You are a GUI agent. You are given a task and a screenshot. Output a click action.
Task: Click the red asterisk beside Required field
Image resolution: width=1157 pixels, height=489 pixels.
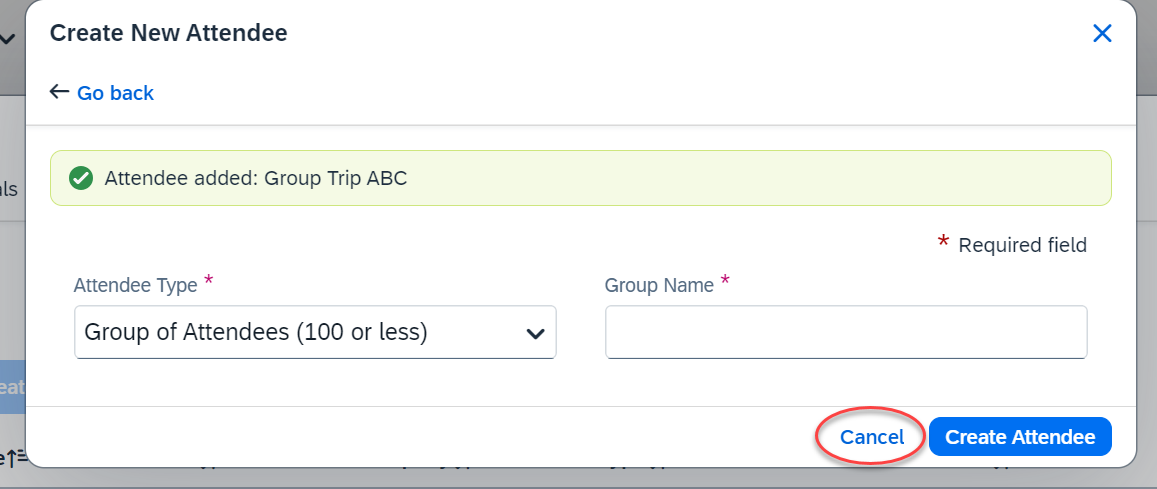[x=943, y=242]
